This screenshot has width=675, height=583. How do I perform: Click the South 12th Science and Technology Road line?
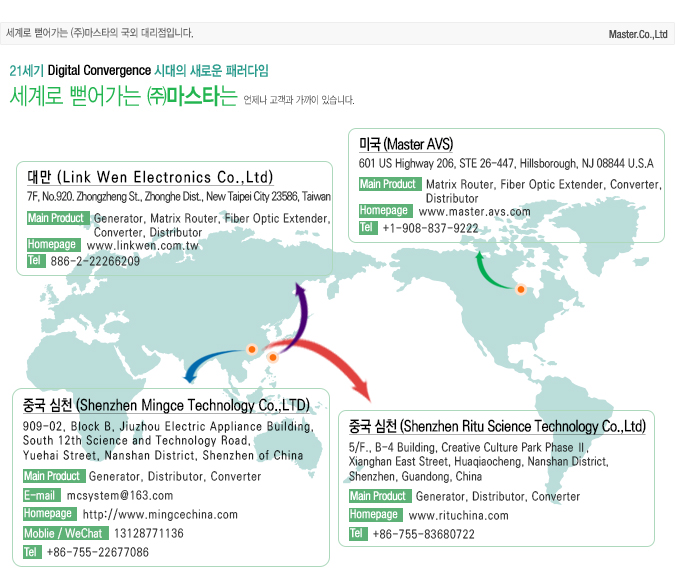pyautogui.click(x=137, y=440)
